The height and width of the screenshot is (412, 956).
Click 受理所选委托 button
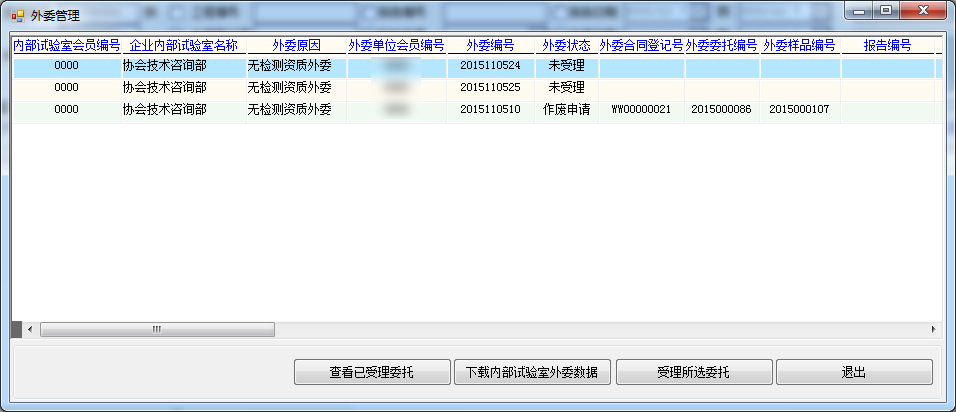pyautogui.click(x=693, y=372)
